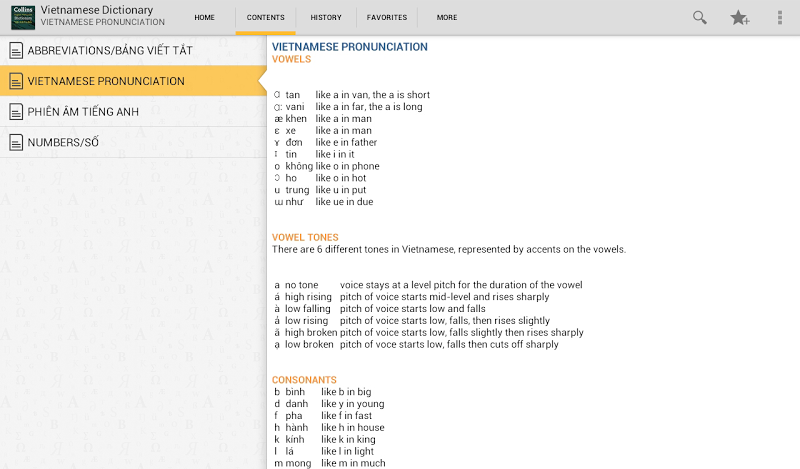Click 'like l in light' description
The width and height of the screenshot is (800, 469).
click(x=347, y=451)
